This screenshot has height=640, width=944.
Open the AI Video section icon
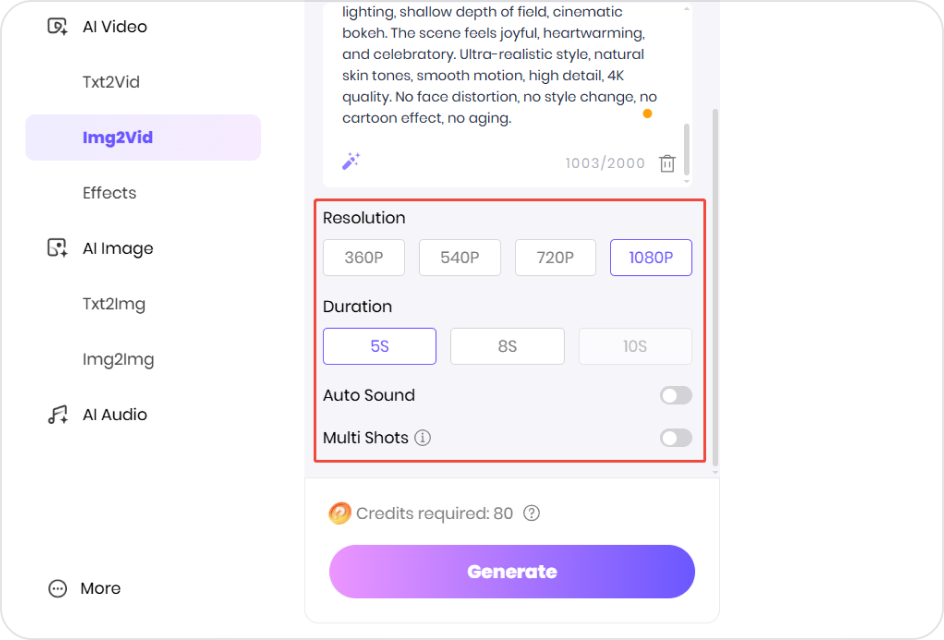56,27
